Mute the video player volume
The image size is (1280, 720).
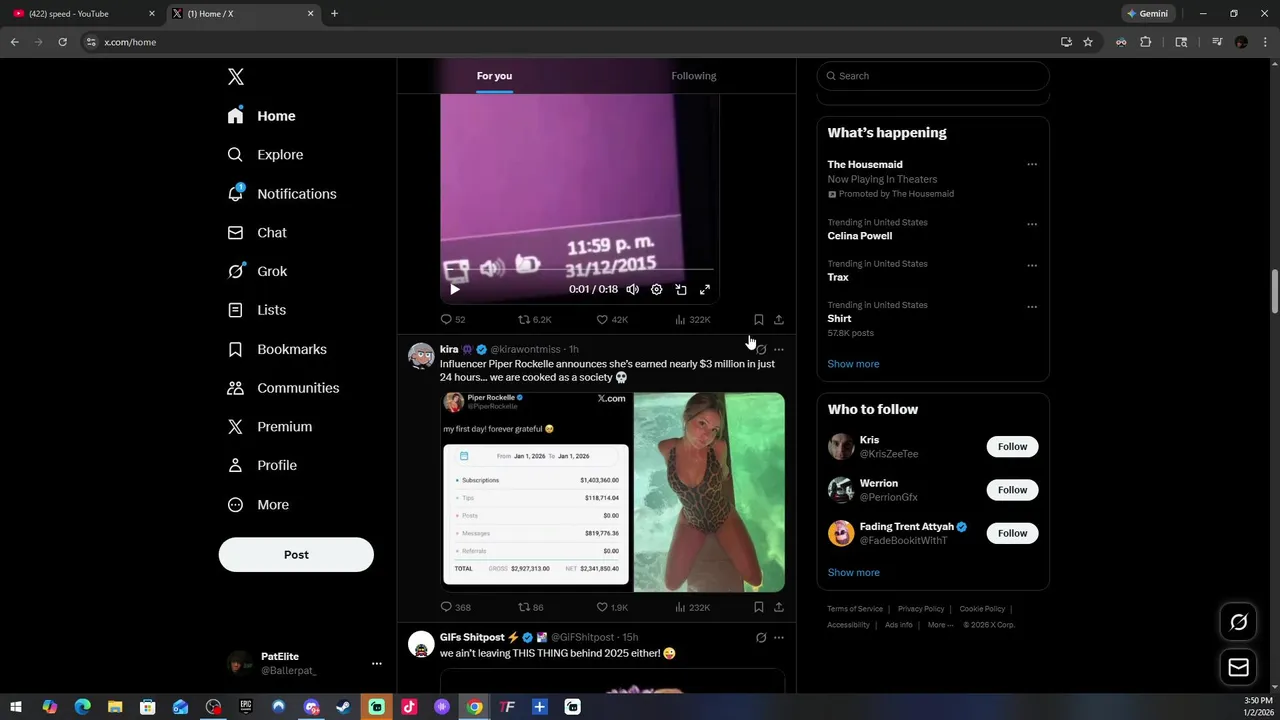632,289
